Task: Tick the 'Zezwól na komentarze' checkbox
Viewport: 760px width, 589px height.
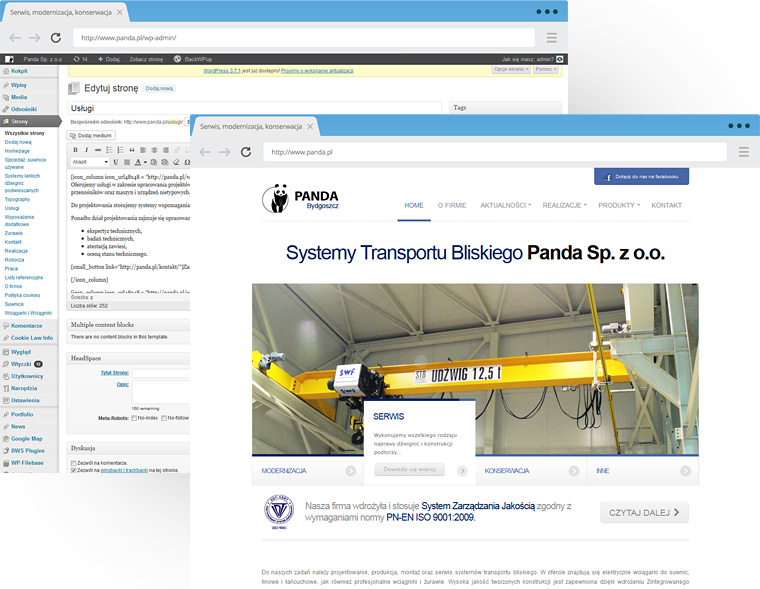Action: click(x=74, y=463)
